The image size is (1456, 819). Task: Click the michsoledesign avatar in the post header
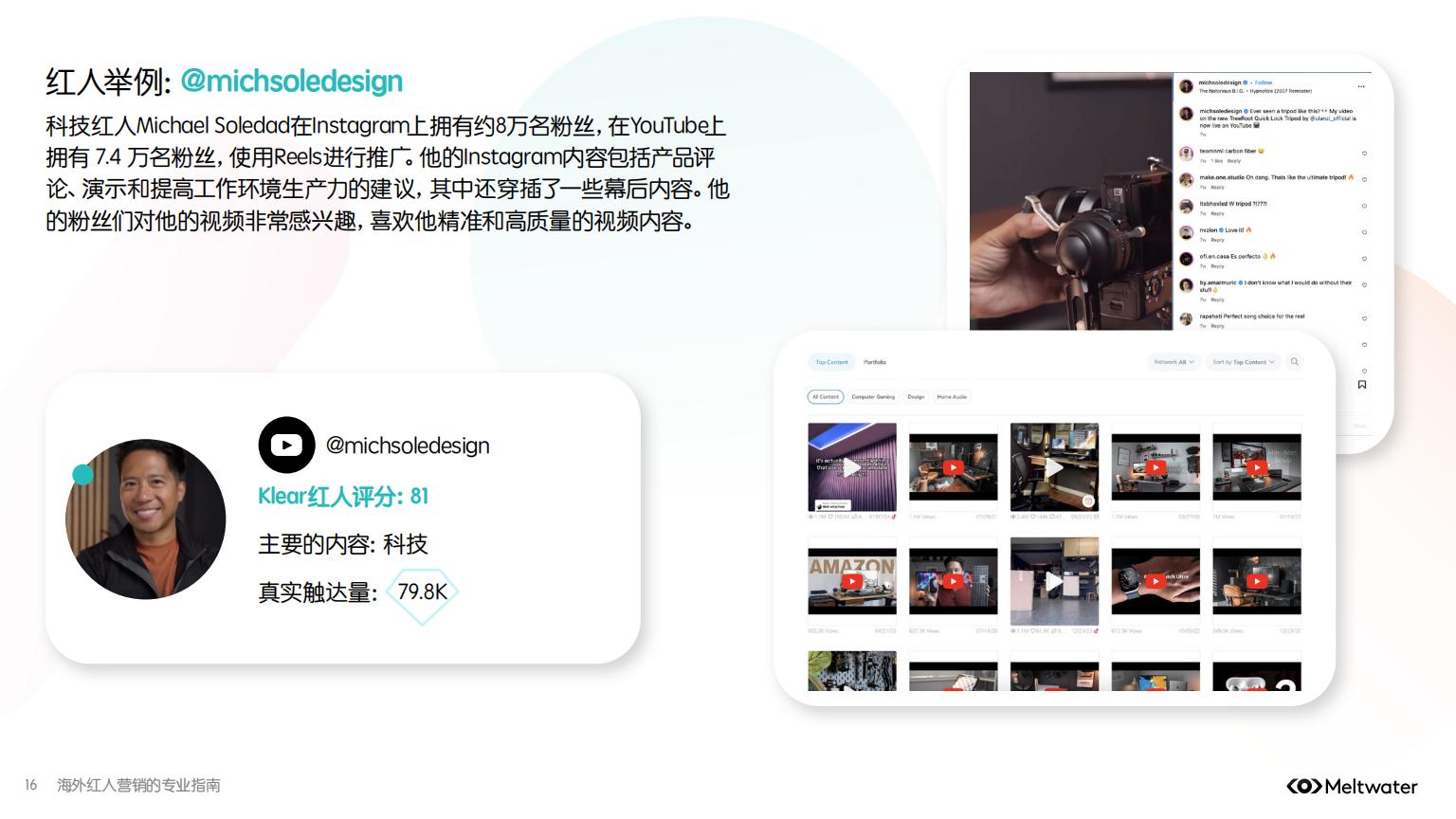tap(1186, 86)
